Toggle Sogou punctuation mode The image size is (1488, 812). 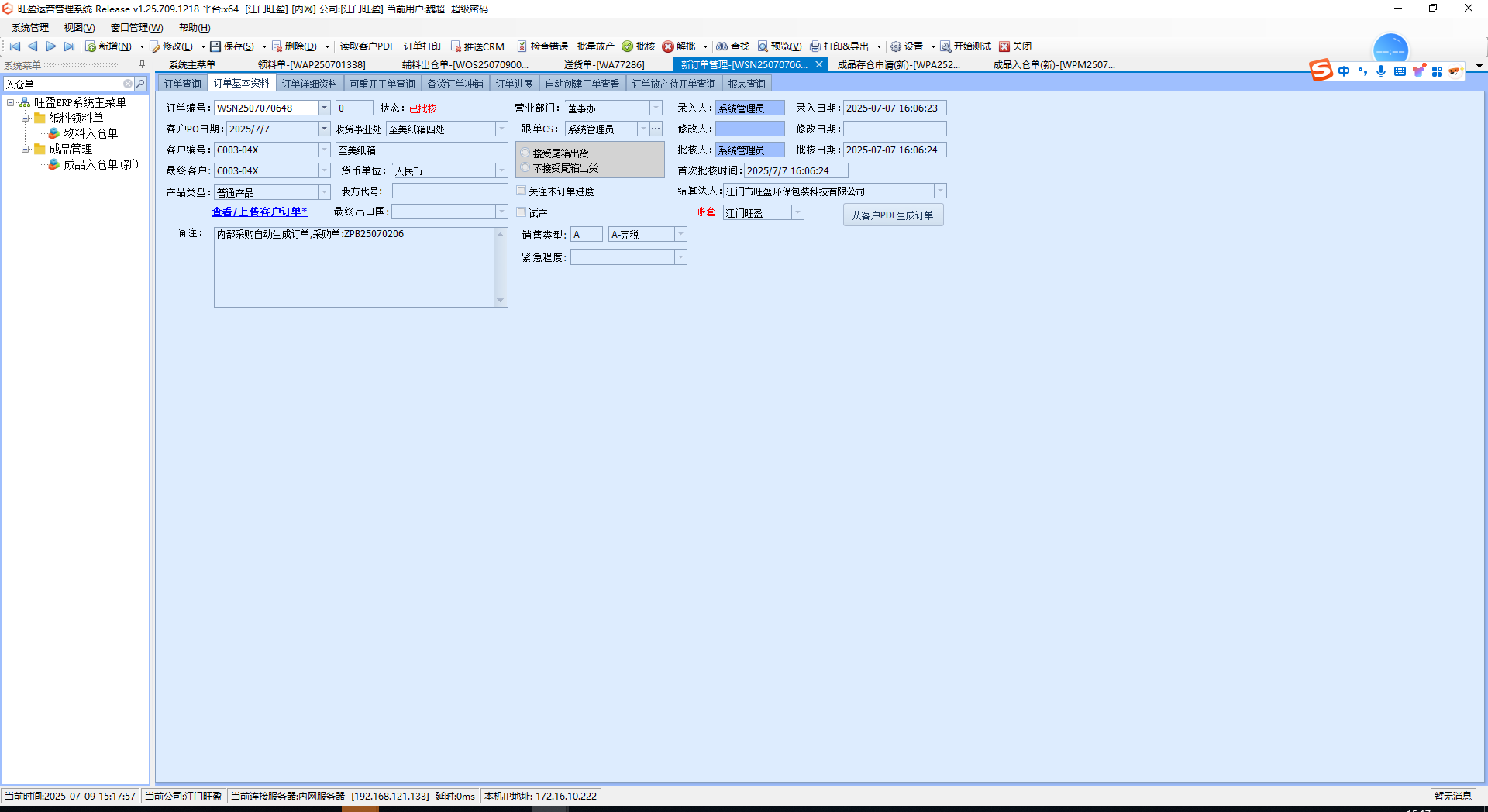1362,71
